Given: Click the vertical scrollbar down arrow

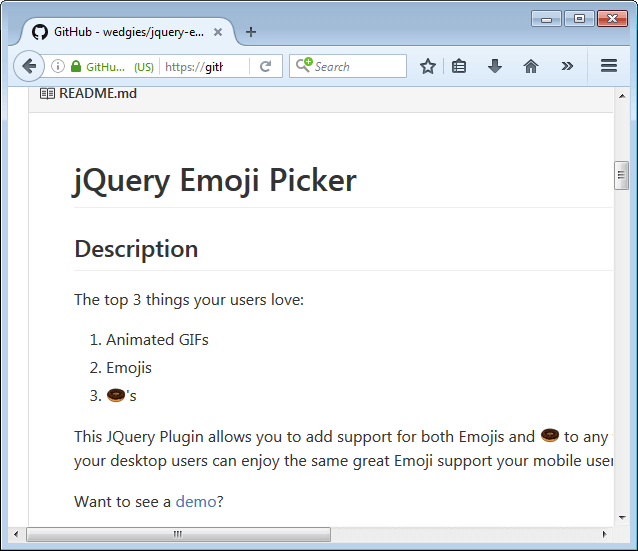Looking at the screenshot, I should (x=622, y=518).
